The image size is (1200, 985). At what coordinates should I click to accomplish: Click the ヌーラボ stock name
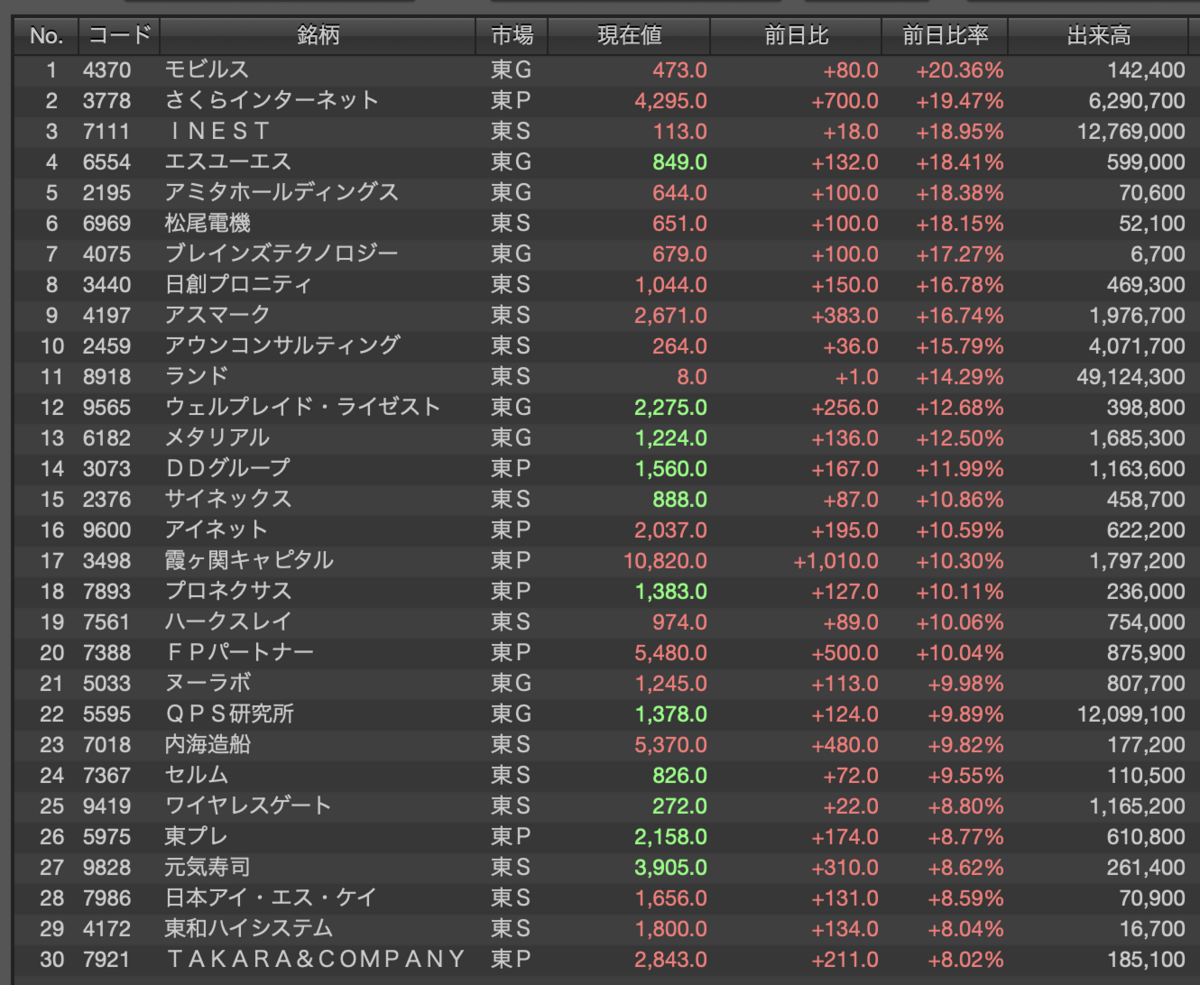(207, 683)
